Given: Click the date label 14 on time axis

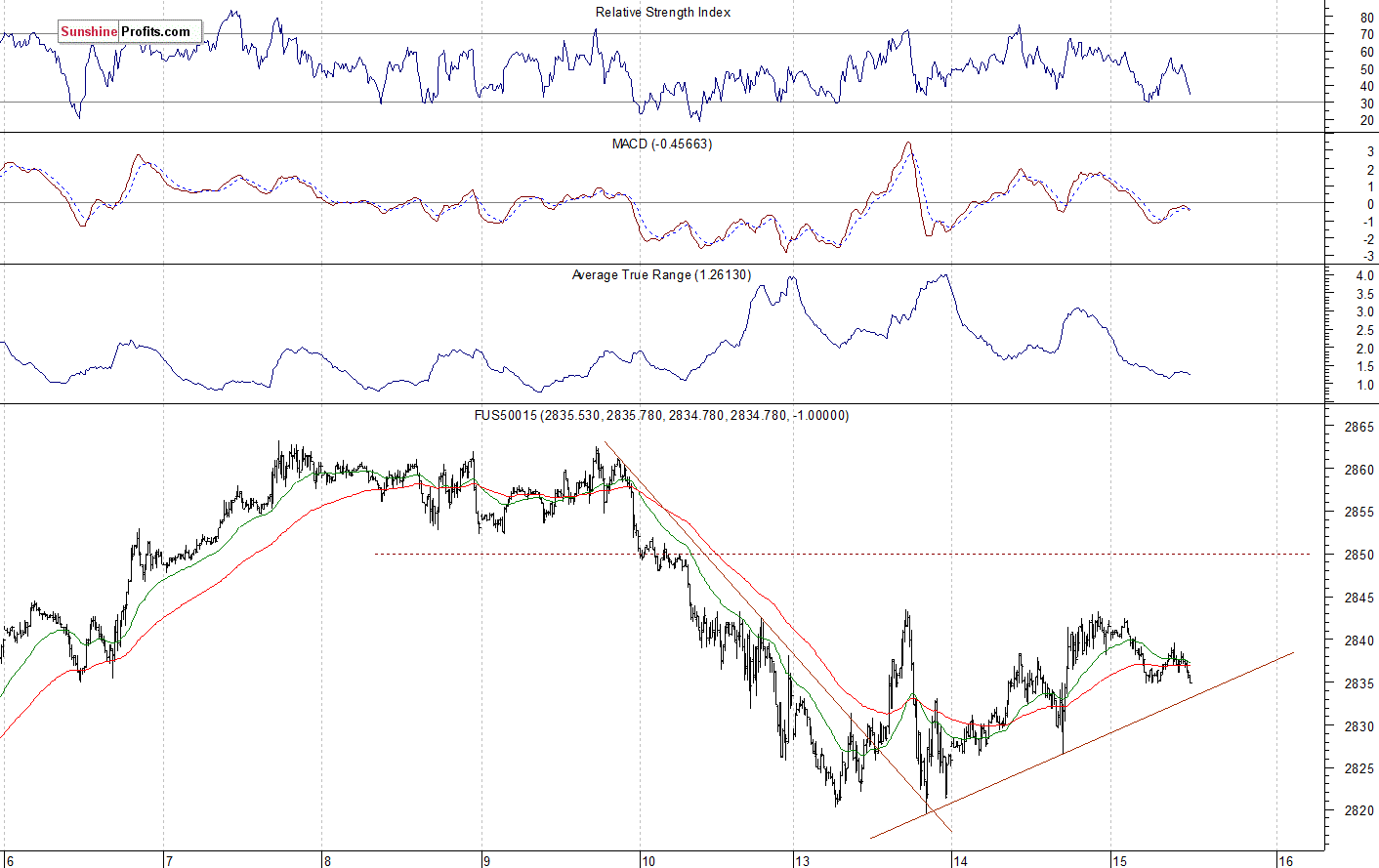Looking at the screenshot, I should click(960, 860).
